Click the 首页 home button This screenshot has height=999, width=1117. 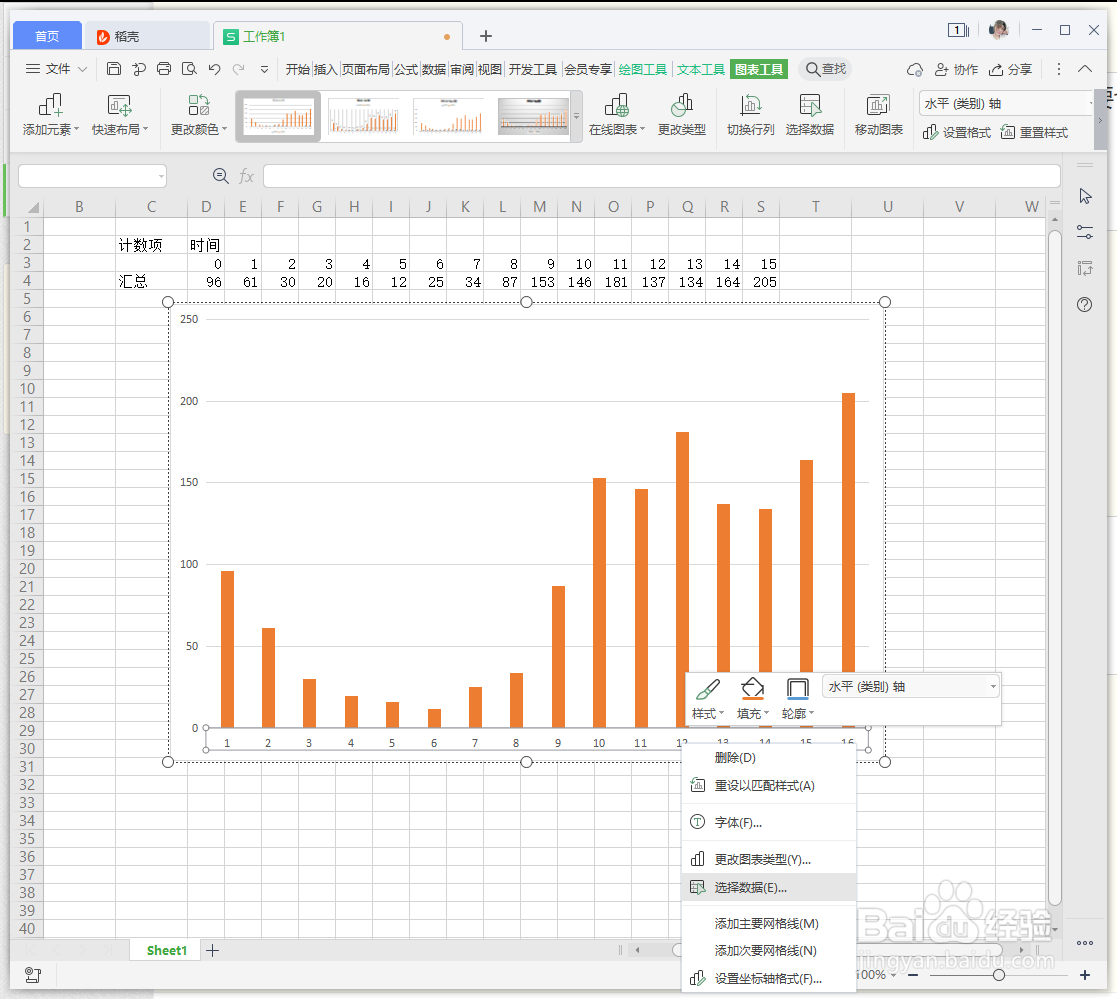pyautogui.click(x=47, y=36)
